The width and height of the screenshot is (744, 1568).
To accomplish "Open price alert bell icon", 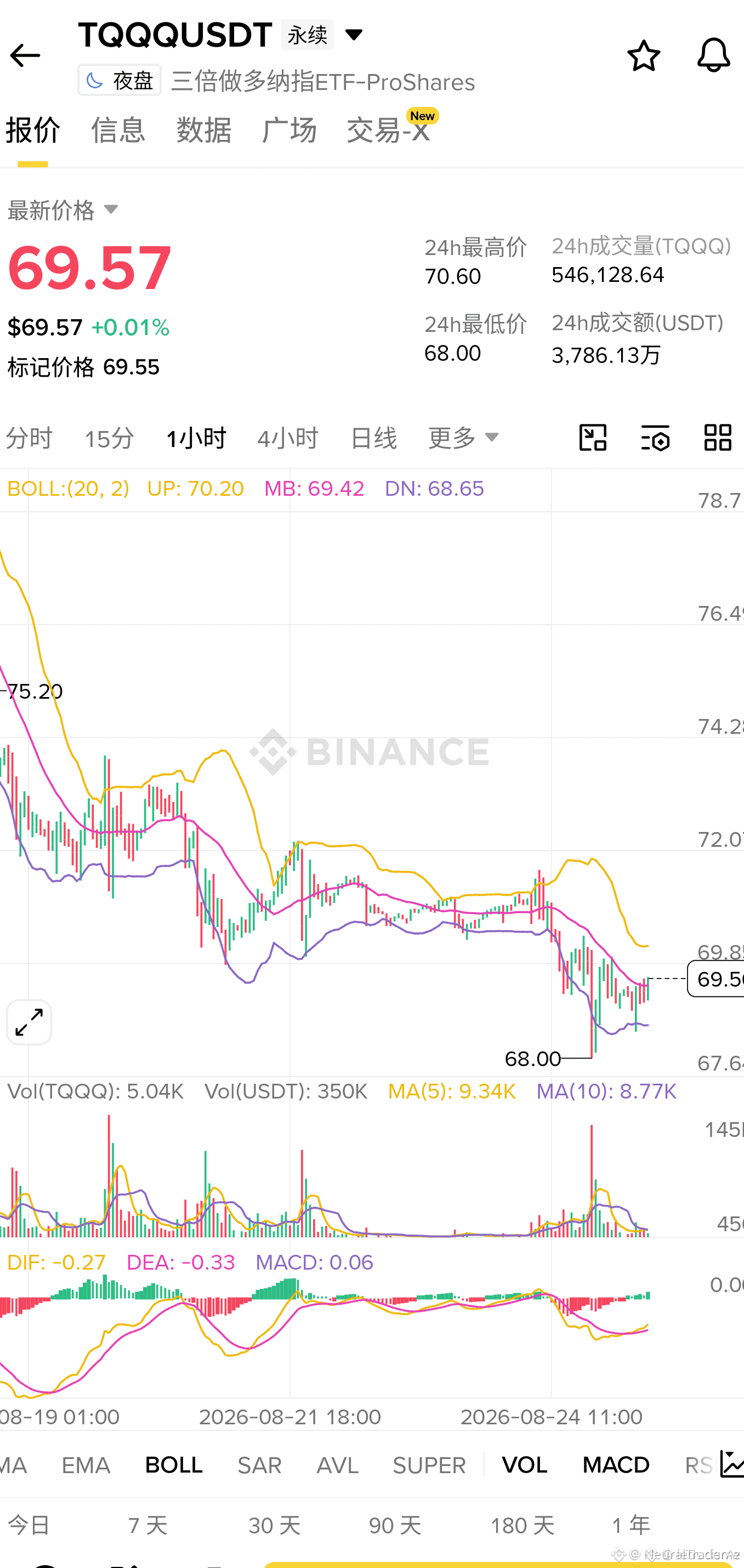I will tap(713, 55).
